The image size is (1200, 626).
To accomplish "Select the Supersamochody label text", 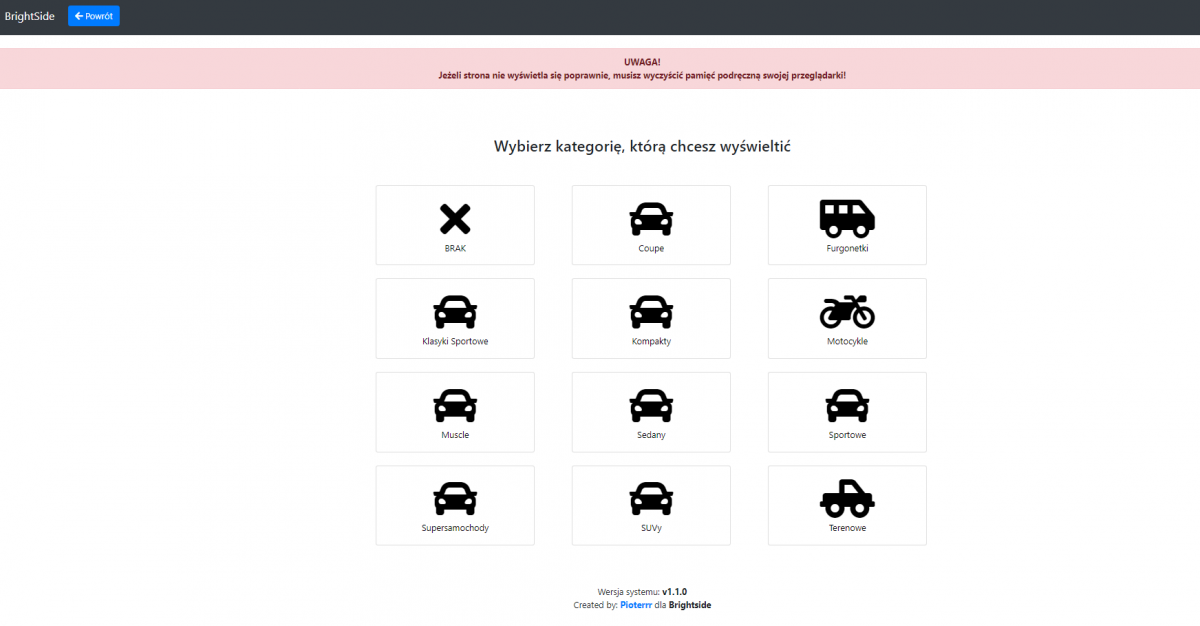I will tap(455, 527).
